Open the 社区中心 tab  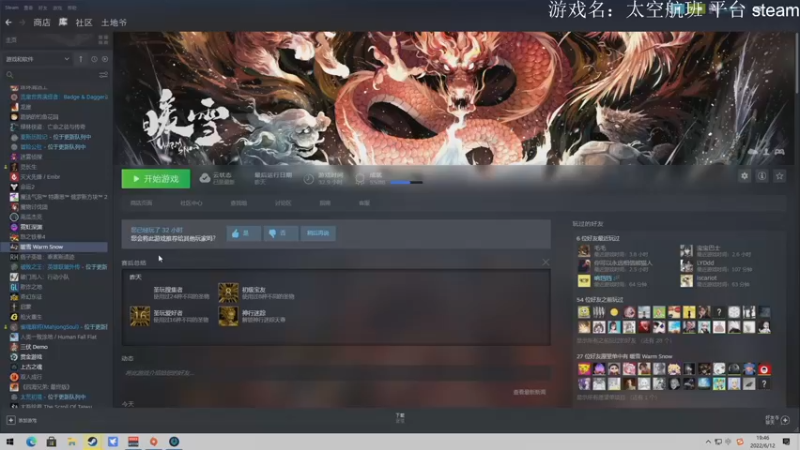tap(191, 203)
